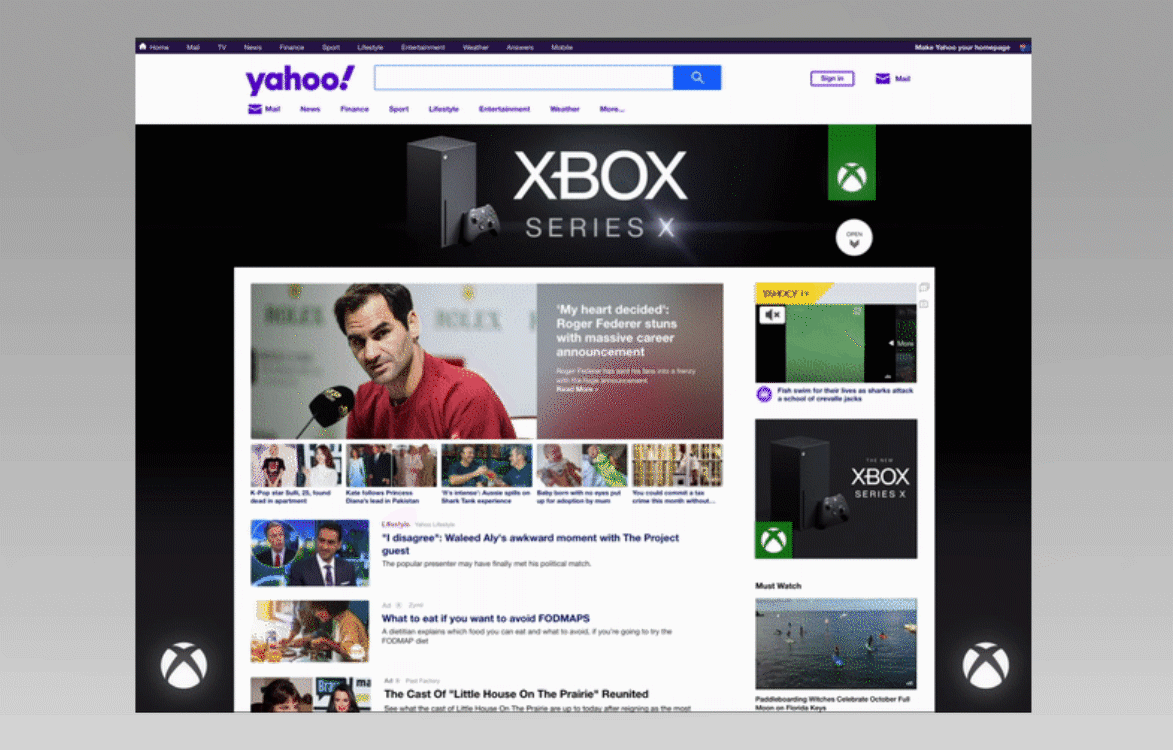Select TV in the top bar
Image resolution: width=1173 pixels, height=750 pixels.
tap(222, 47)
